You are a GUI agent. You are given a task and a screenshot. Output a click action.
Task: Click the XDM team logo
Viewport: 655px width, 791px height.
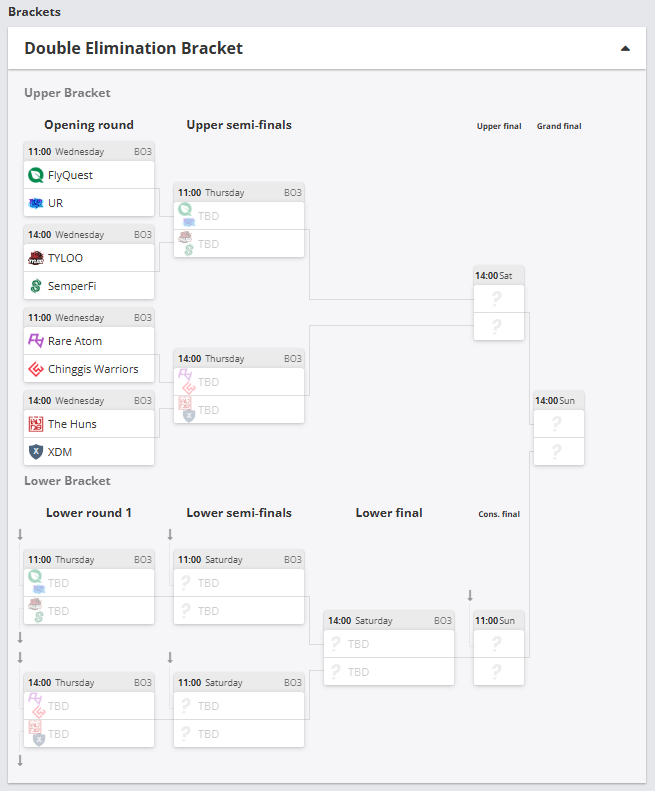click(37, 452)
